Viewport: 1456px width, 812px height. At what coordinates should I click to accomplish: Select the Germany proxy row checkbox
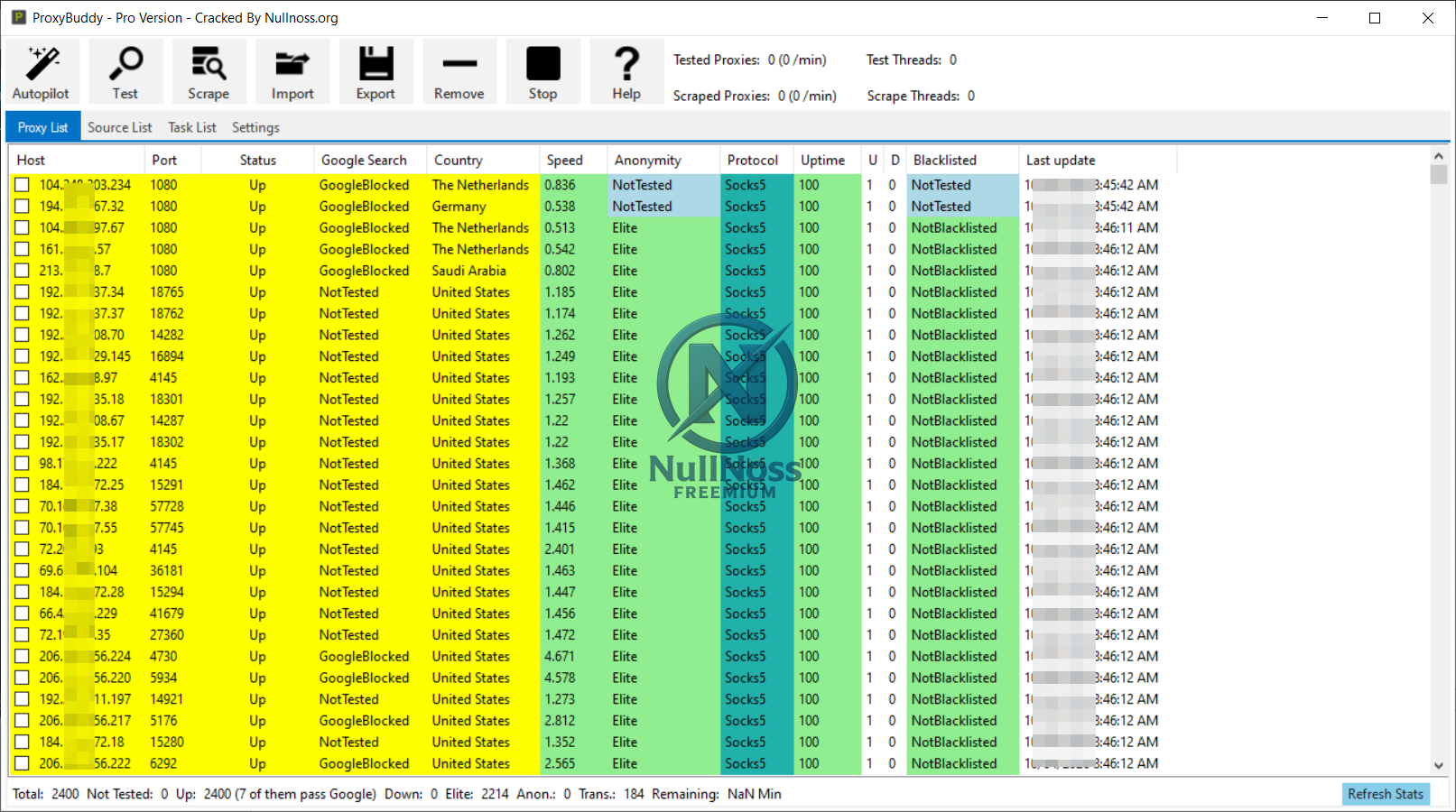[22, 207]
